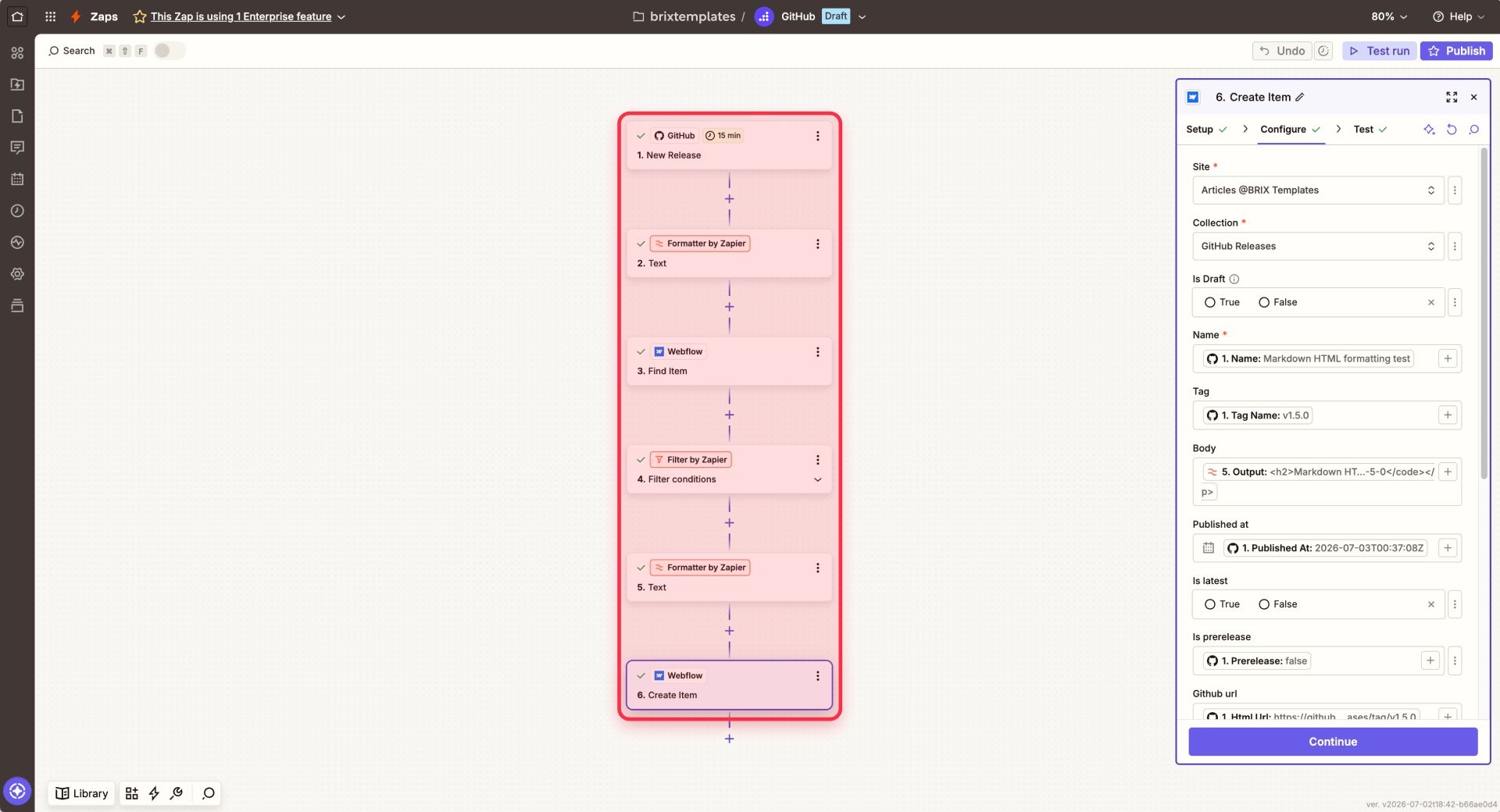This screenshot has width=1500, height=812.
Task: Select the Formatter Text step 5
Action: [x=729, y=577]
